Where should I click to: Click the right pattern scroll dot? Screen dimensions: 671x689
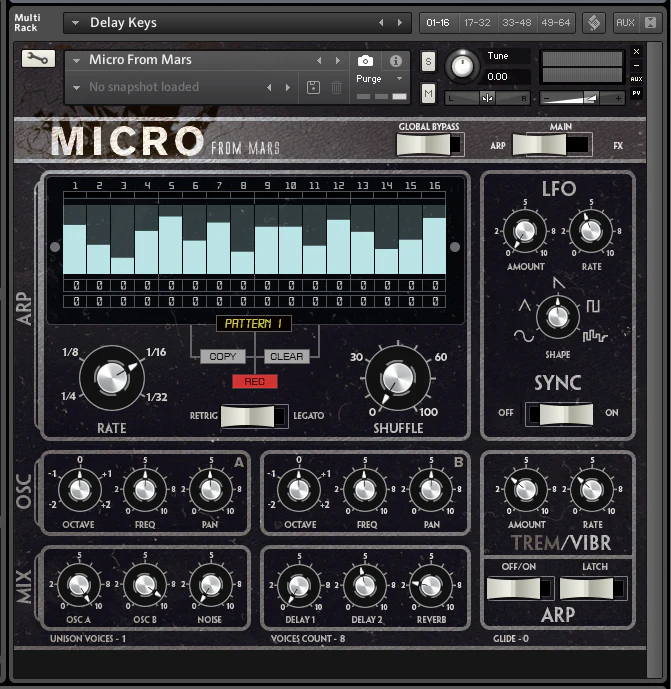click(455, 247)
